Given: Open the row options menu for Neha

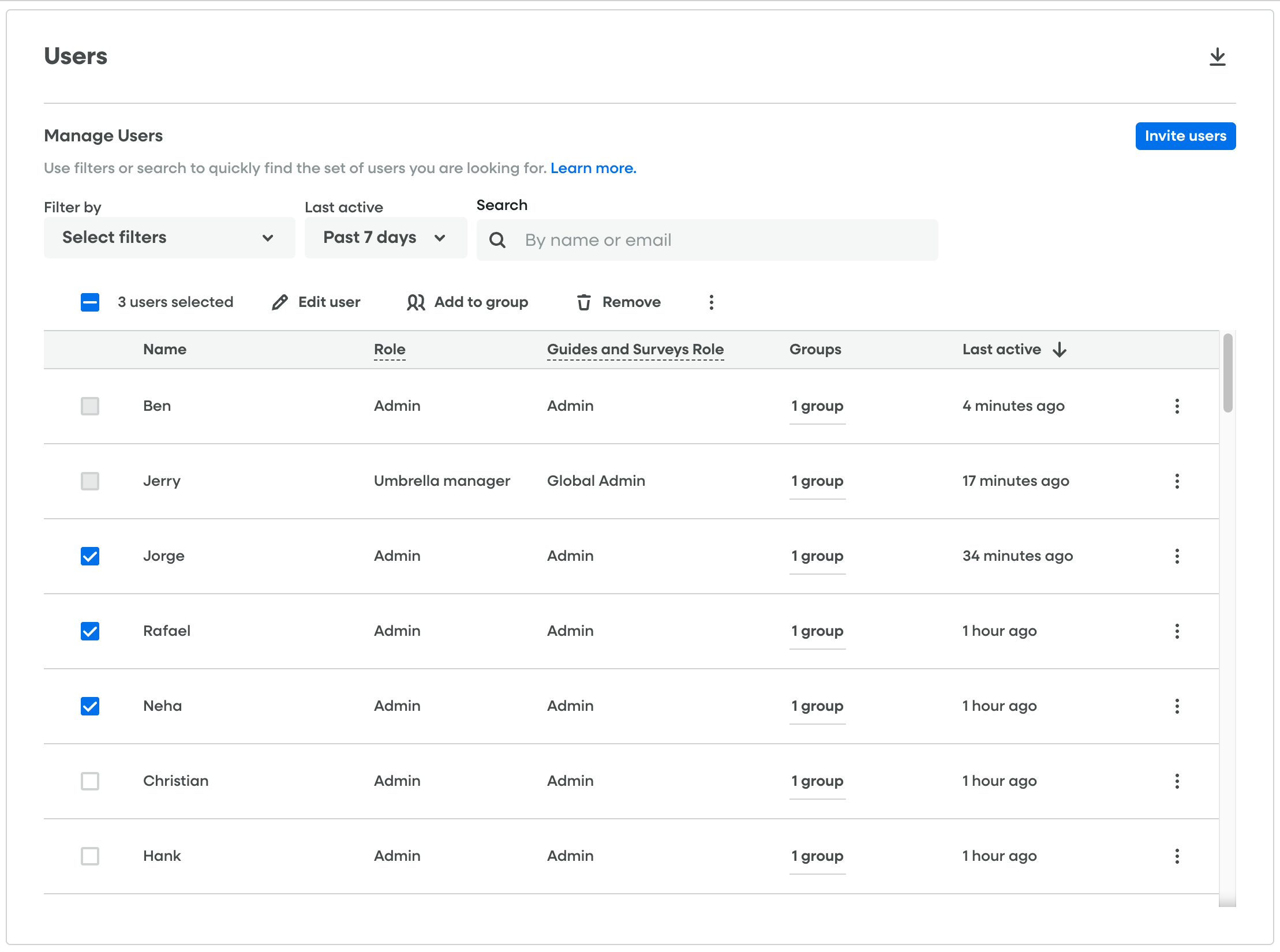Looking at the screenshot, I should (1177, 706).
